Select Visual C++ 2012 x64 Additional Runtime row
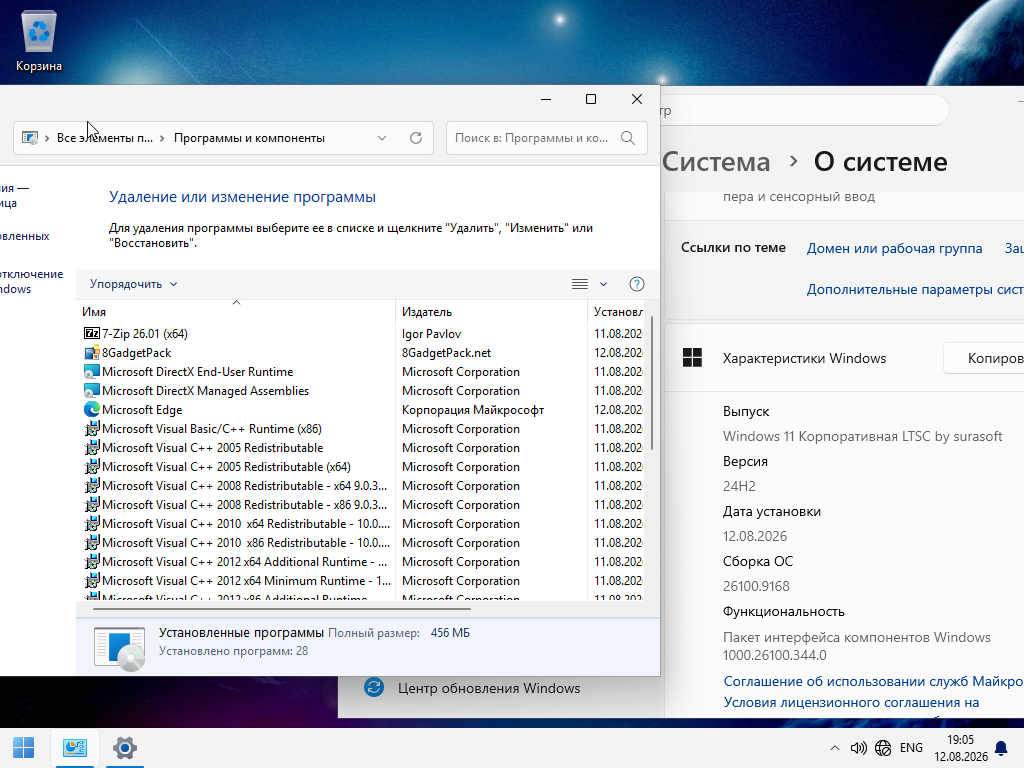Screen dimensions: 1024x768 pos(362,561)
